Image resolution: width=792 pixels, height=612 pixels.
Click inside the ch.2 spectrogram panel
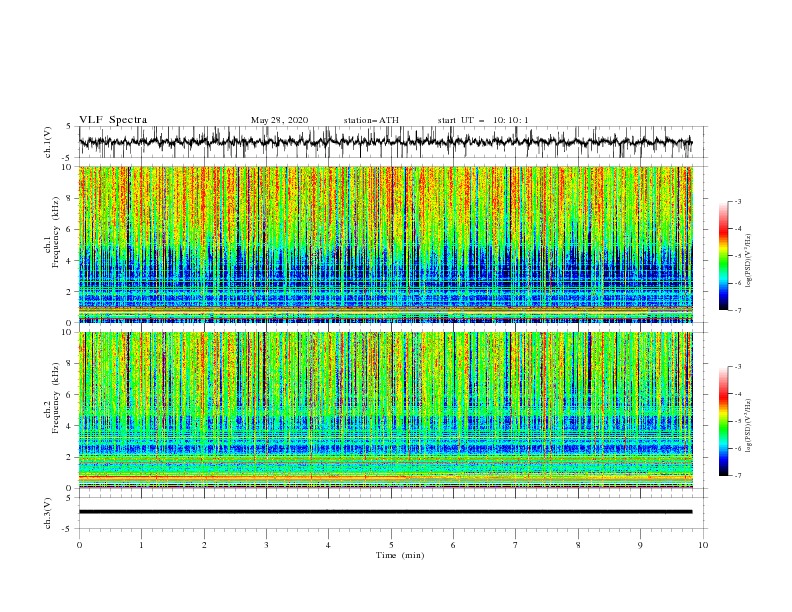pos(385,410)
